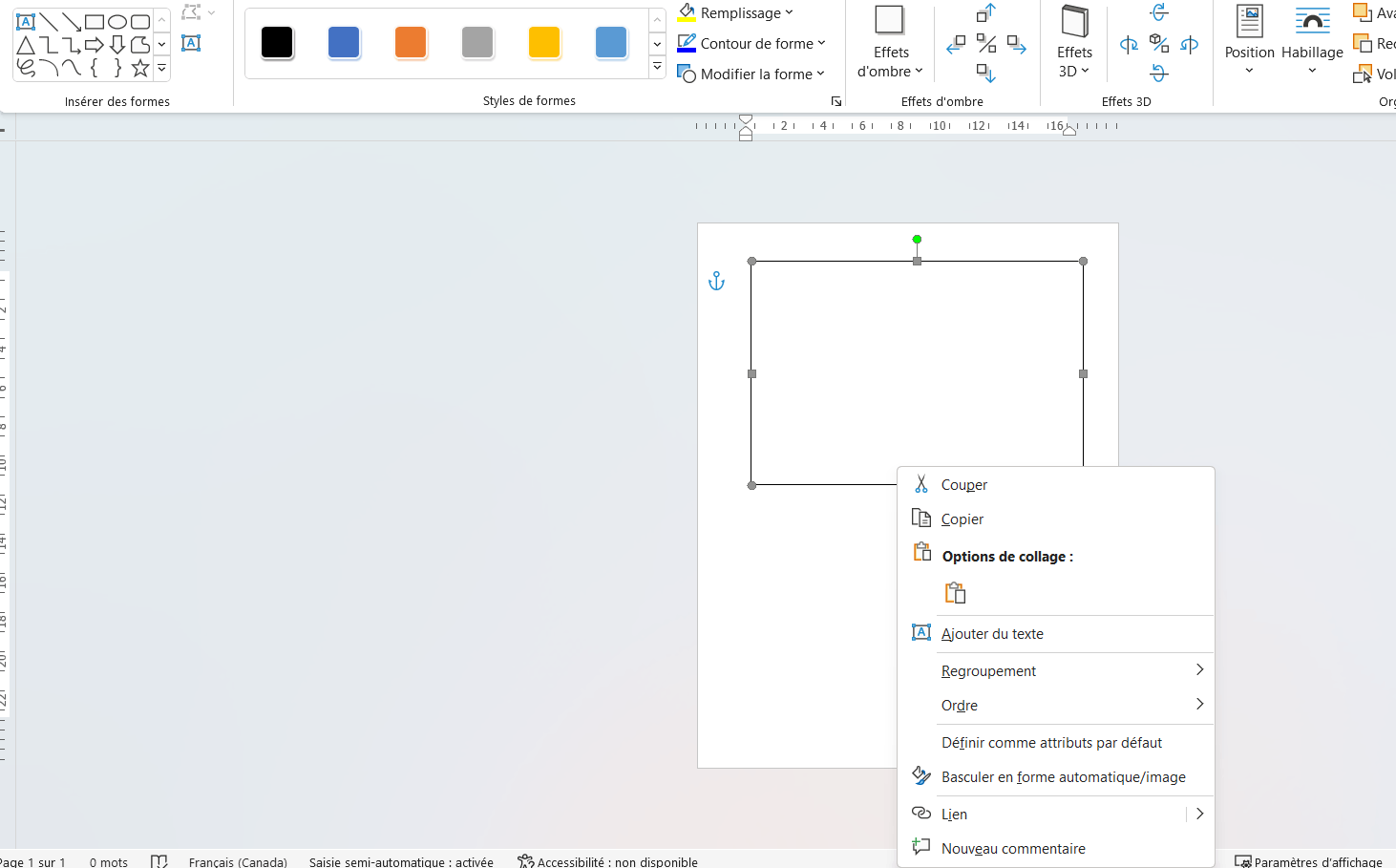The width and height of the screenshot is (1396, 868).
Task: Show next row of shape styles
Action: point(657,44)
